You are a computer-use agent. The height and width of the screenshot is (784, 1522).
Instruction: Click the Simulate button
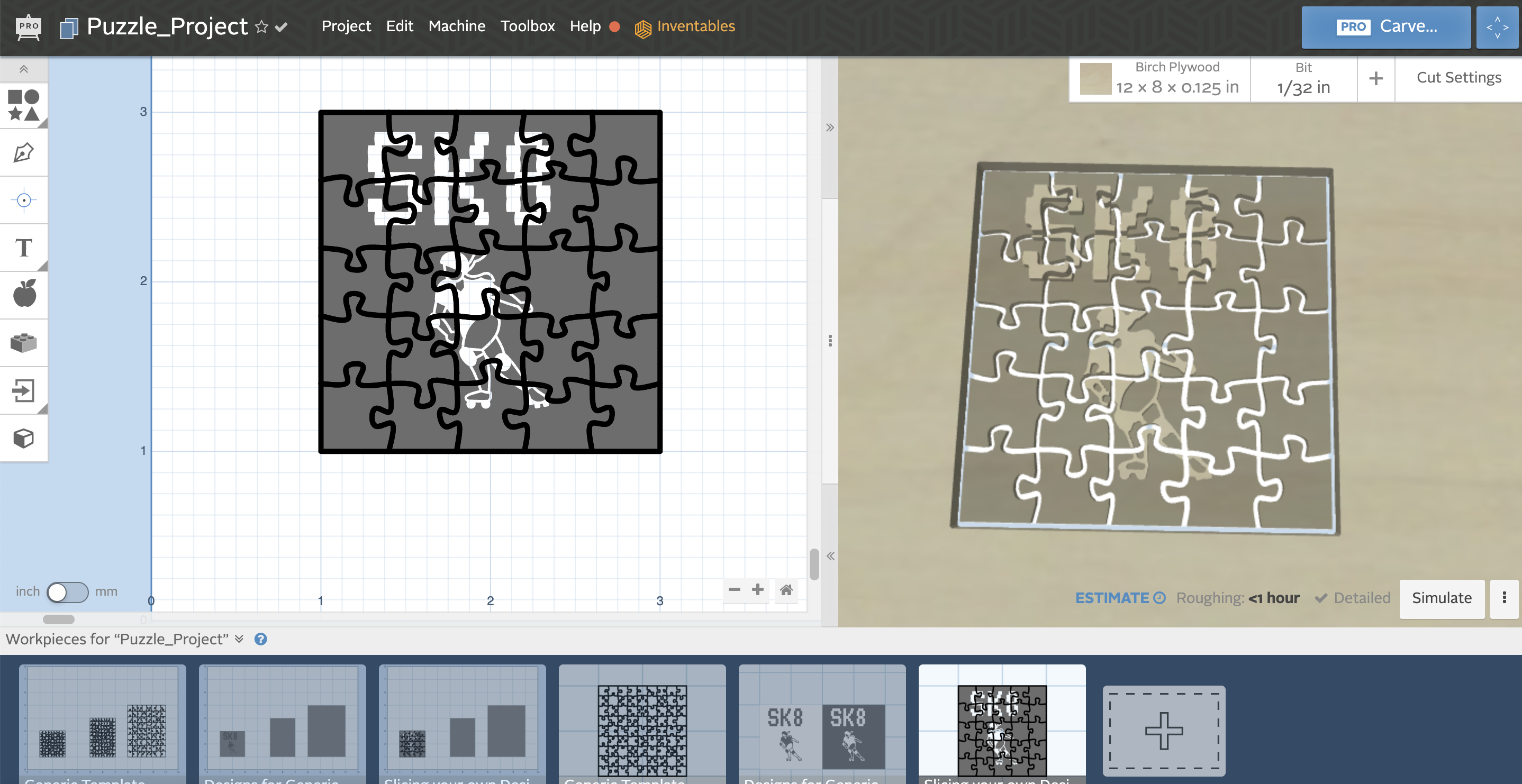[x=1441, y=598]
